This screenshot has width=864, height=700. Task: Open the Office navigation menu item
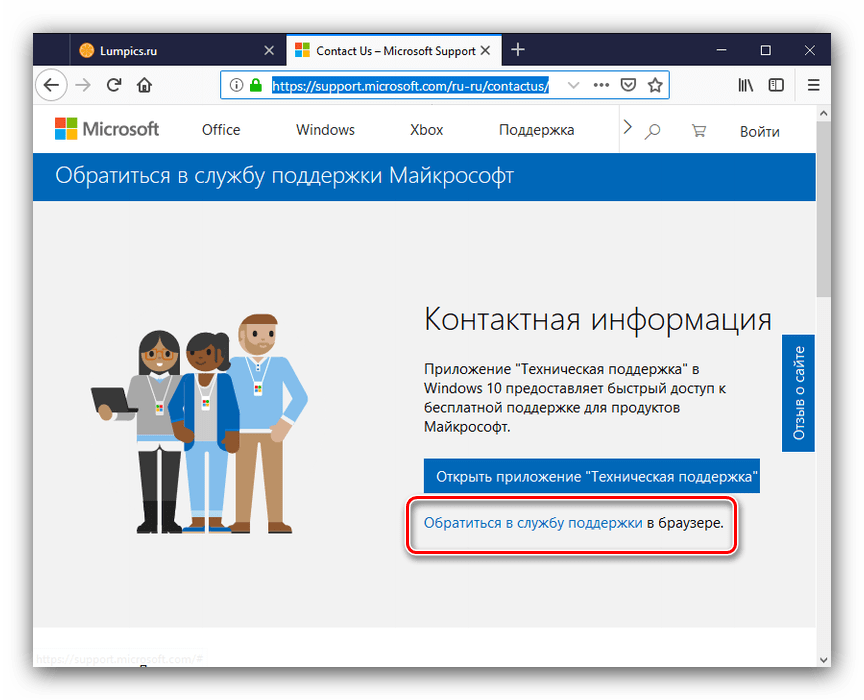221,130
